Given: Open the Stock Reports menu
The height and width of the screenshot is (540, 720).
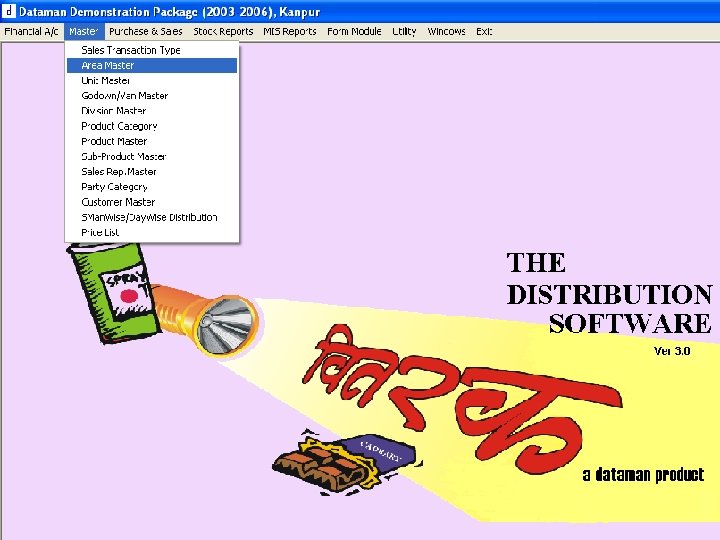Looking at the screenshot, I should (223, 32).
